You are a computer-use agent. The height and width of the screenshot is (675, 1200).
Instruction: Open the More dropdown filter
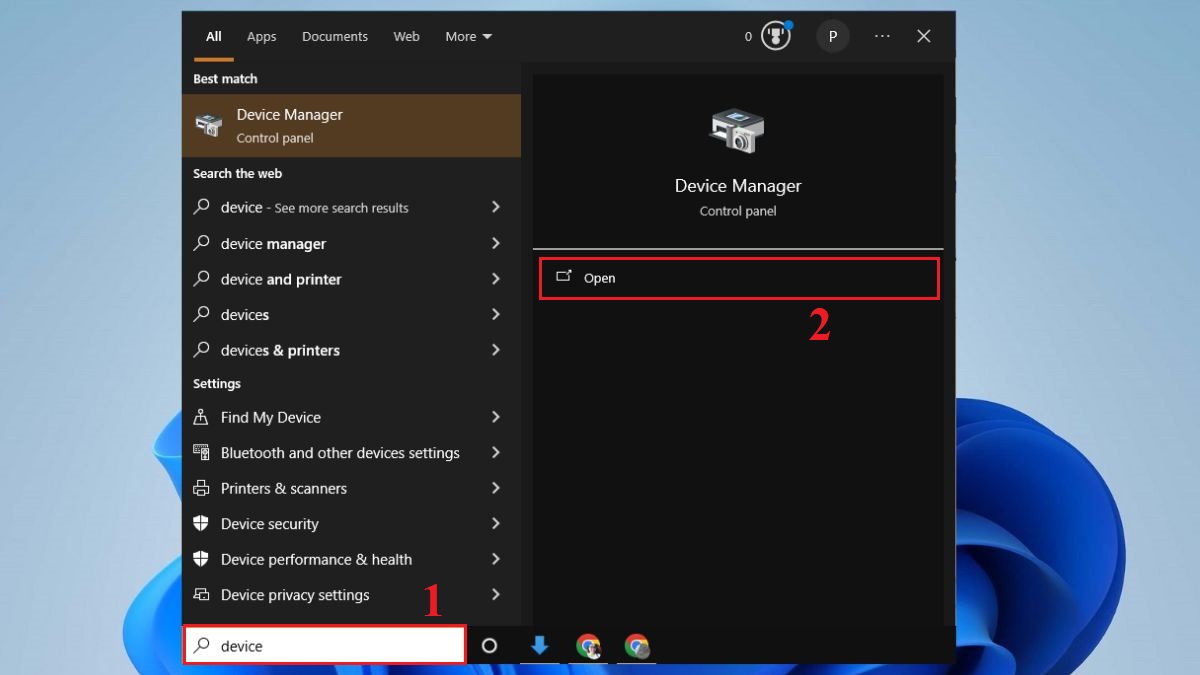coord(468,37)
